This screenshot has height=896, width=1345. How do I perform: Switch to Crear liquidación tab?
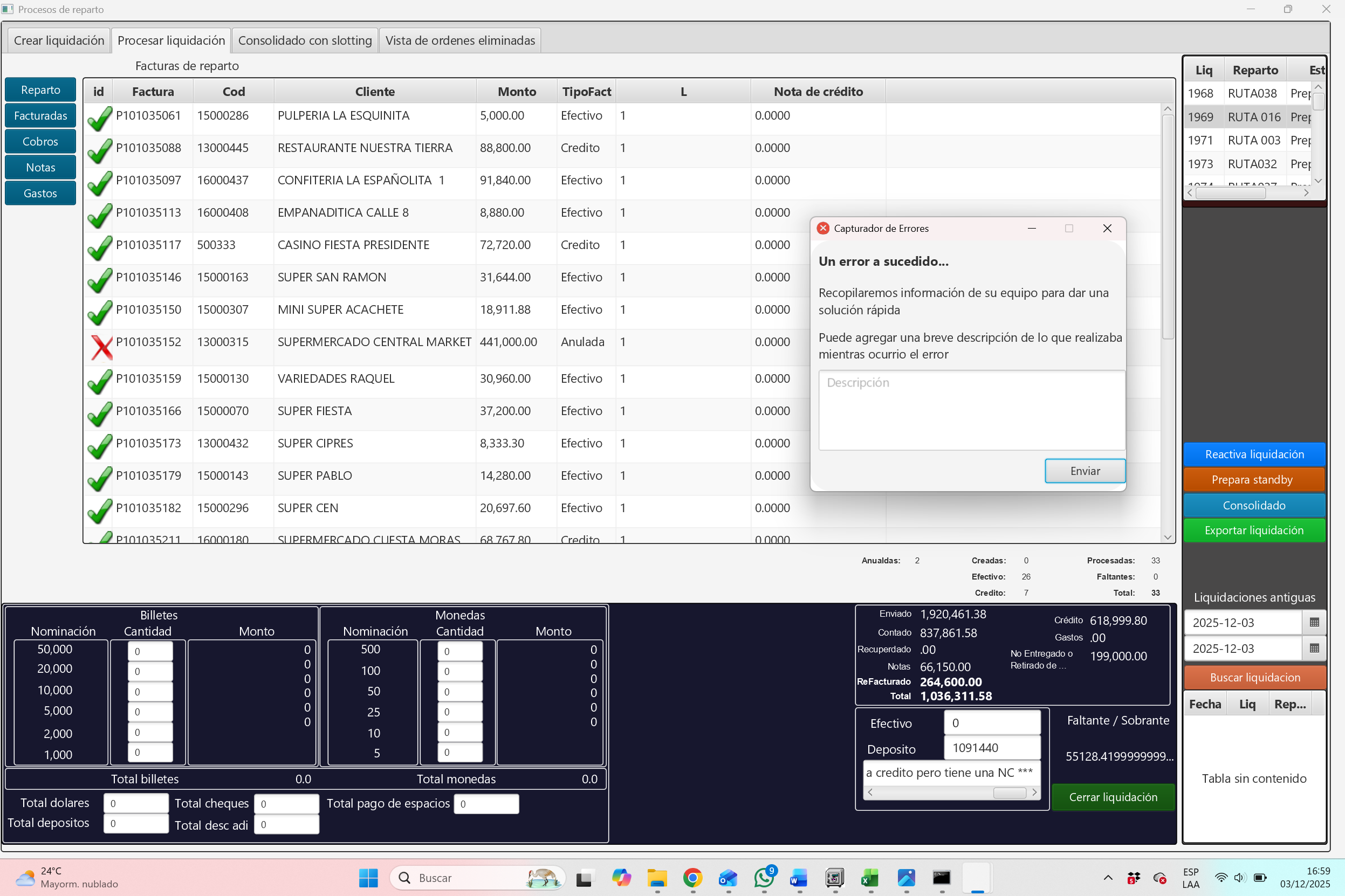(x=59, y=40)
